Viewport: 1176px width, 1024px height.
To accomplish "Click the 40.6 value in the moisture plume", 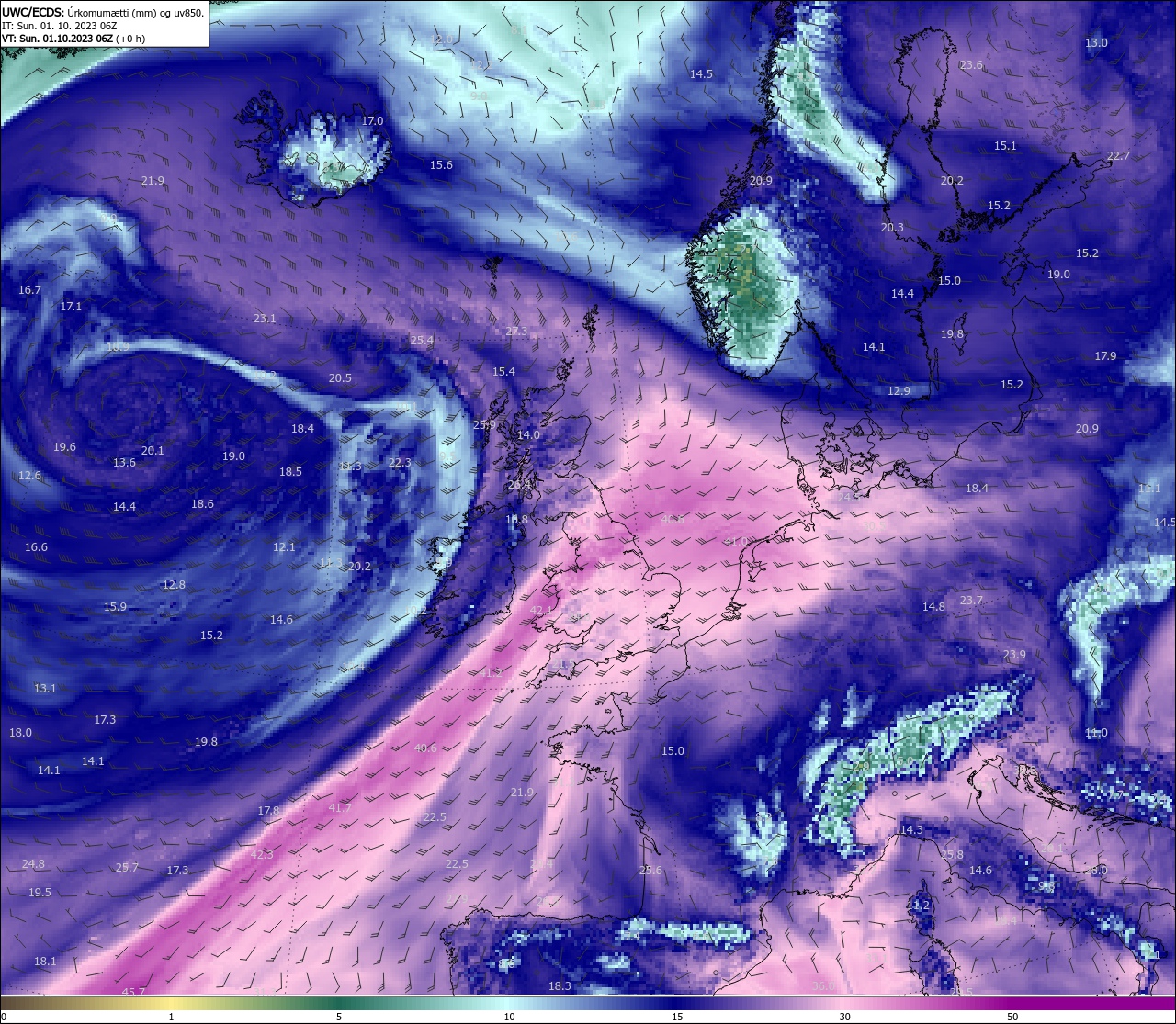I will (x=425, y=748).
